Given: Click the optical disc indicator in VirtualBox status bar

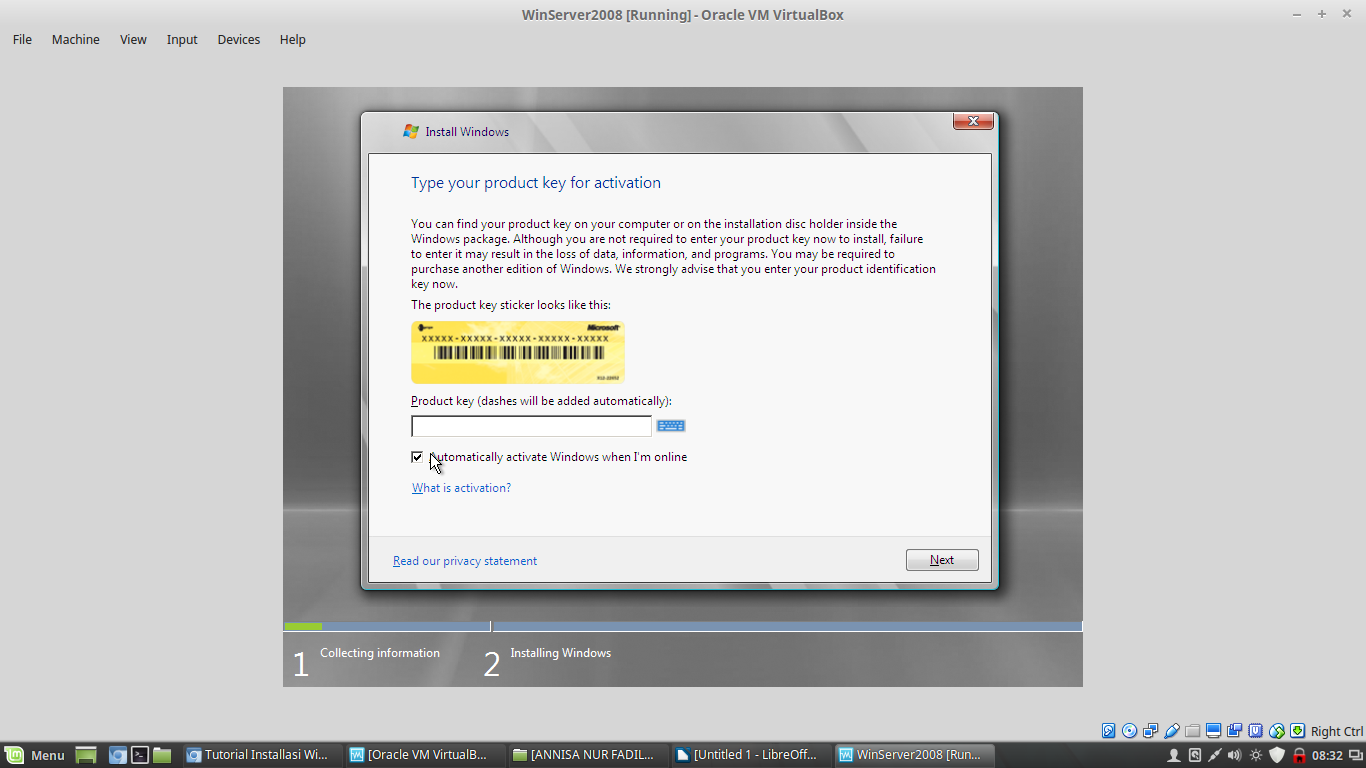Looking at the screenshot, I should click(1129, 731).
